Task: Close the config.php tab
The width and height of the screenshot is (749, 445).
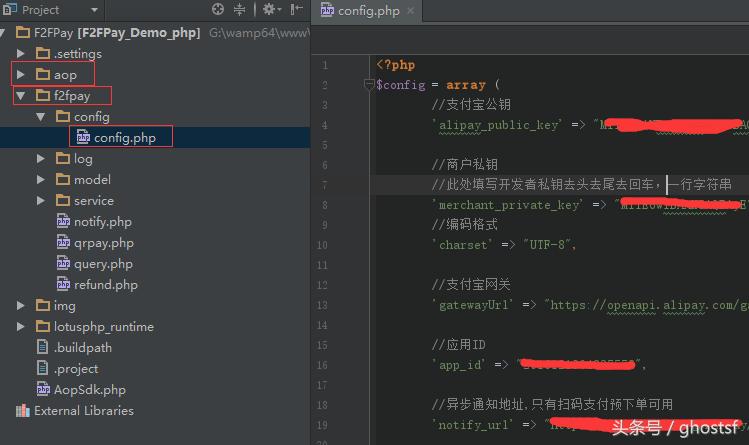Action: (410, 11)
